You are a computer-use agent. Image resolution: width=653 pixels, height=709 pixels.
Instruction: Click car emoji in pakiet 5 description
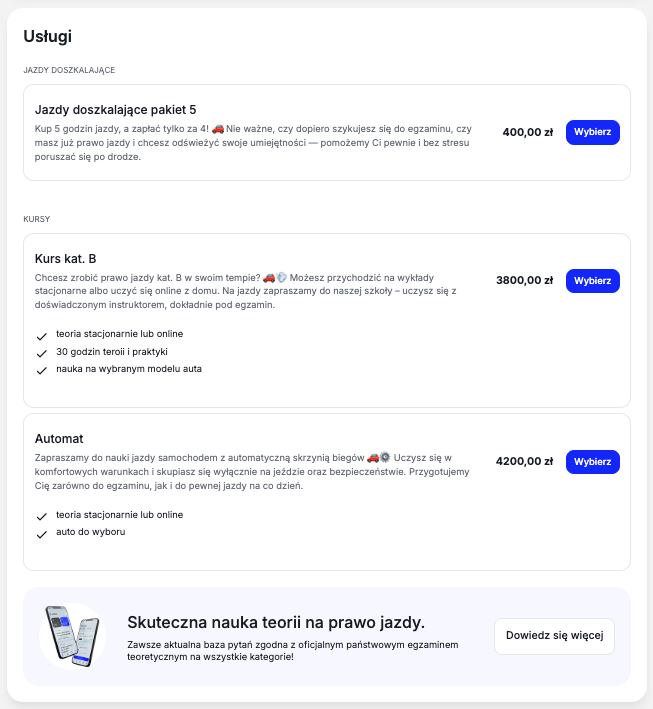pyautogui.click(x=218, y=129)
